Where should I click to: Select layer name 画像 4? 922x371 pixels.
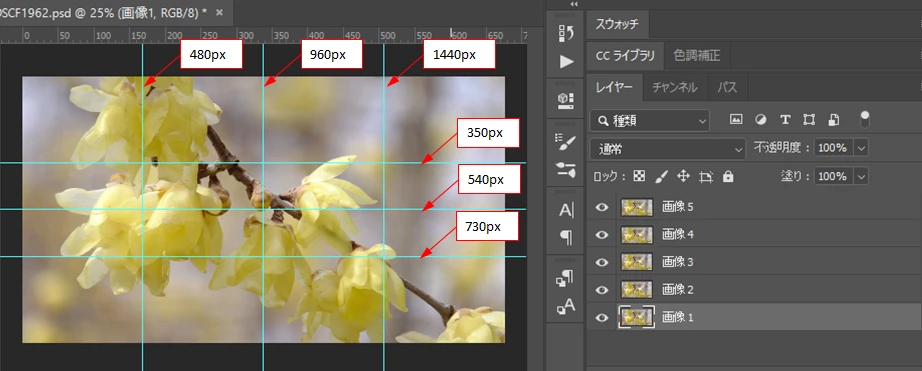pos(678,235)
